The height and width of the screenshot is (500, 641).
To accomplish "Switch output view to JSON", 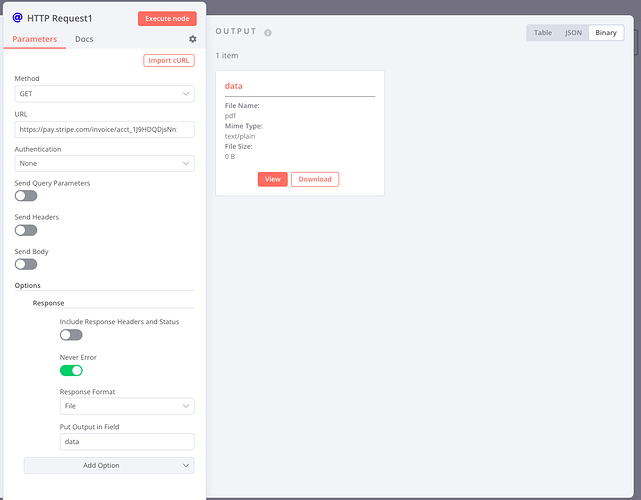I will [x=573, y=33].
